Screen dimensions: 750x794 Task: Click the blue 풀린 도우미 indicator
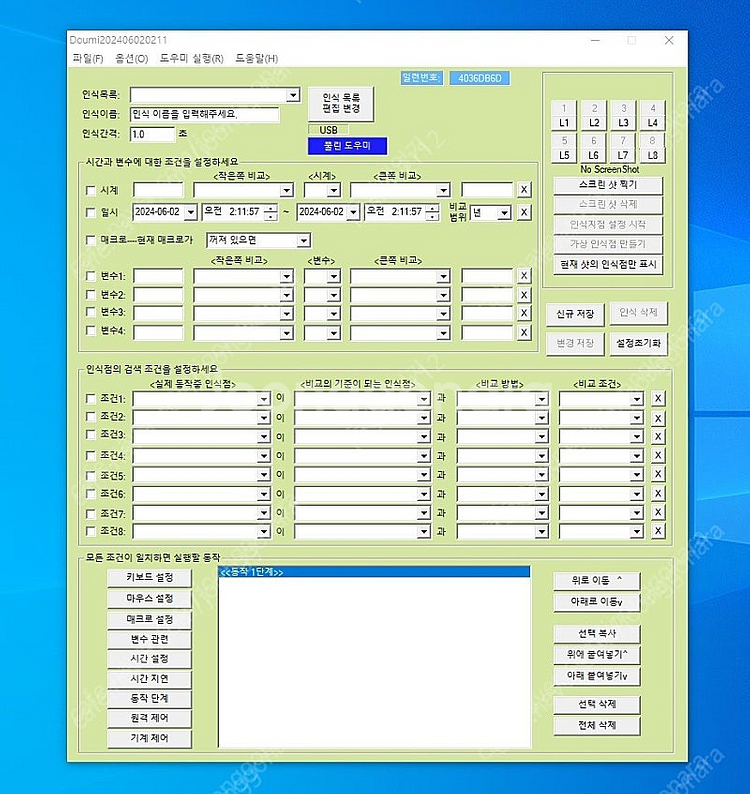[346, 146]
